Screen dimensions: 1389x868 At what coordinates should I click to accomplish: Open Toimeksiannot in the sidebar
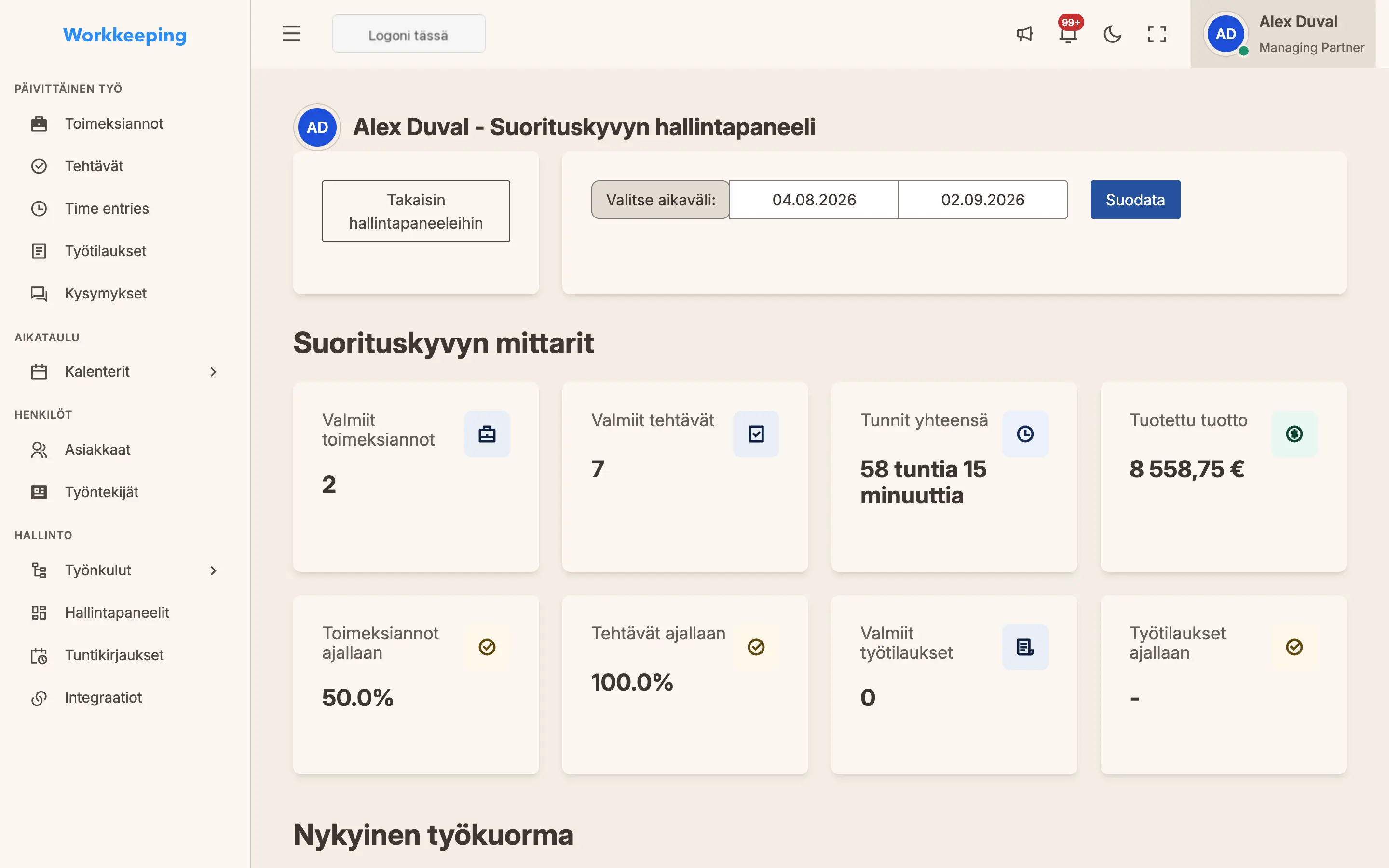124,123
